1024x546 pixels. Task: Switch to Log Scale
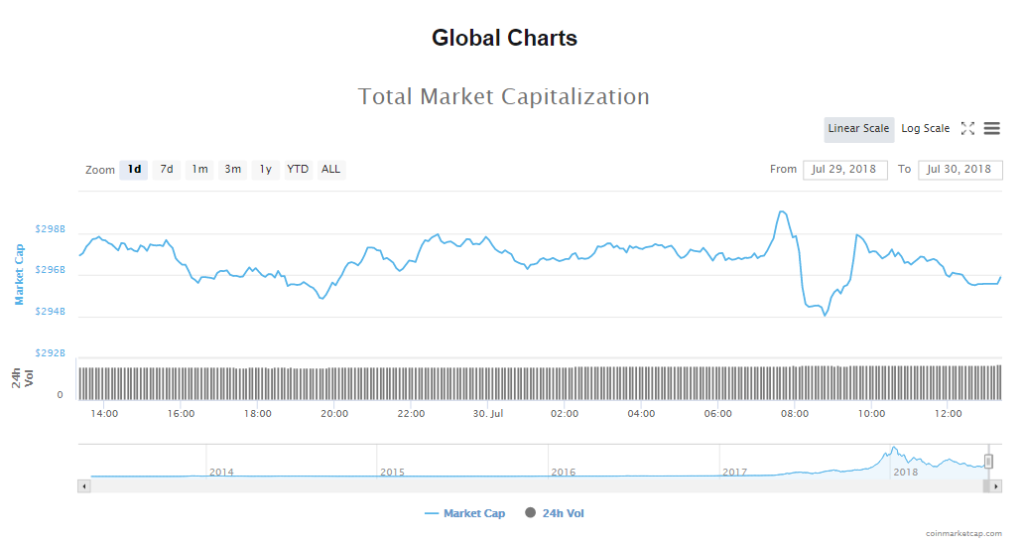click(925, 129)
